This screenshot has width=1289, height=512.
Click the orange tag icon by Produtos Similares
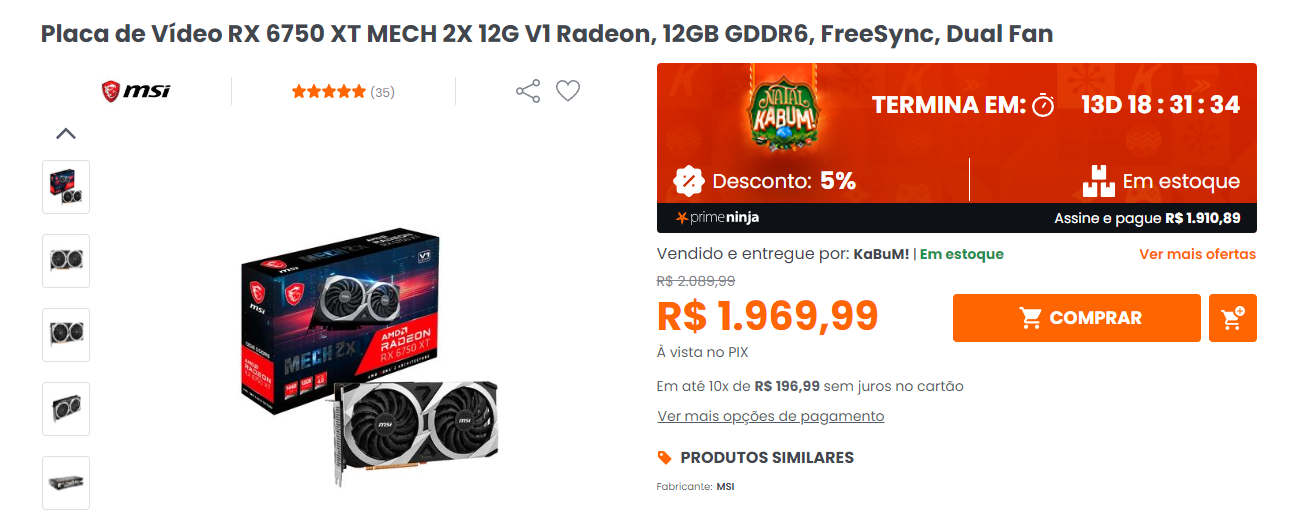[665, 458]
